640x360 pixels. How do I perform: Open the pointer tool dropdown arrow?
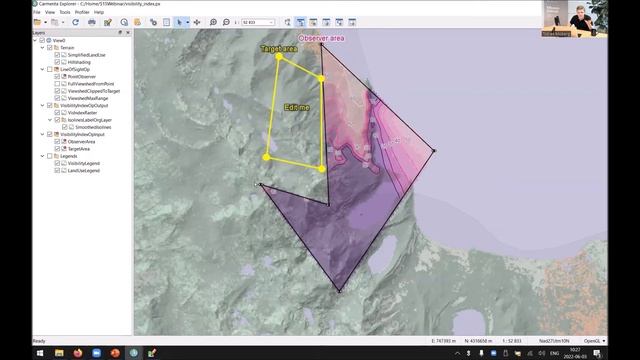tap(187, 22)
